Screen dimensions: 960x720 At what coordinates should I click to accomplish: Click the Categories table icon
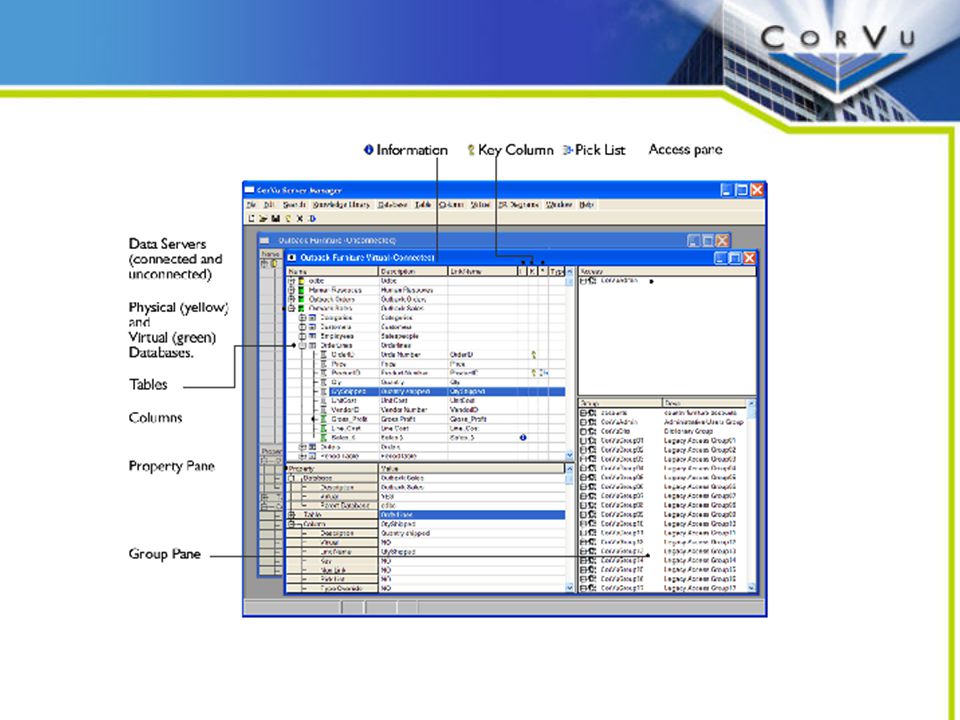click(312, 318)
